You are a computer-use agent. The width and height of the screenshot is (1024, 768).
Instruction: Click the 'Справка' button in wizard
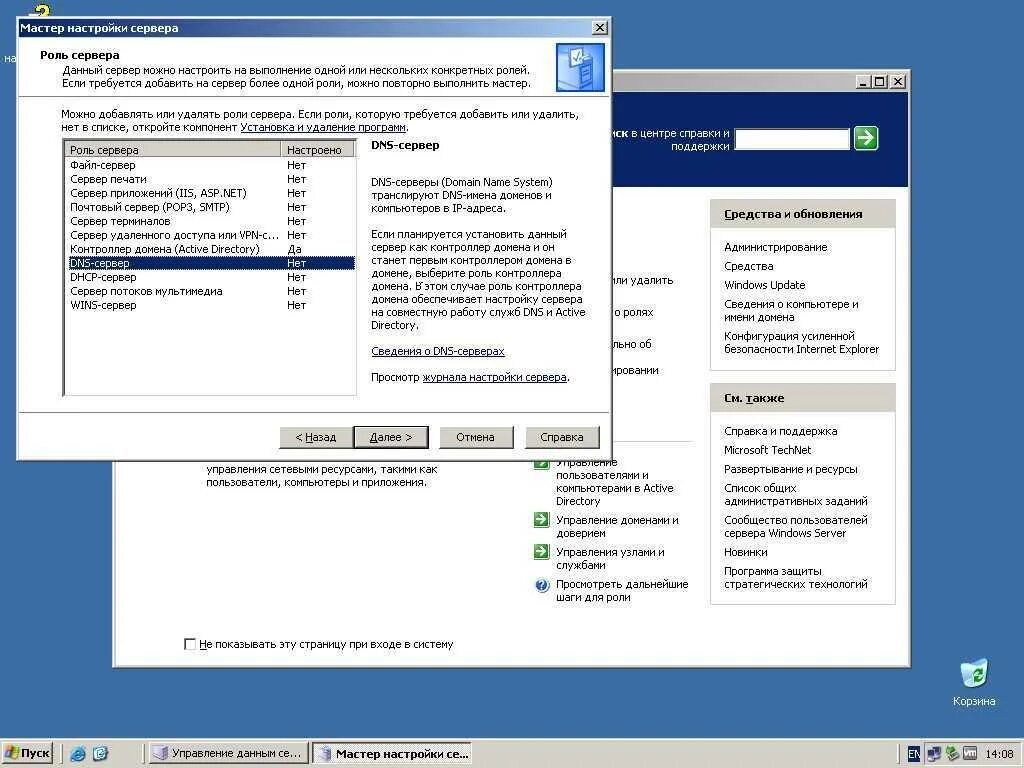[562, 437]
